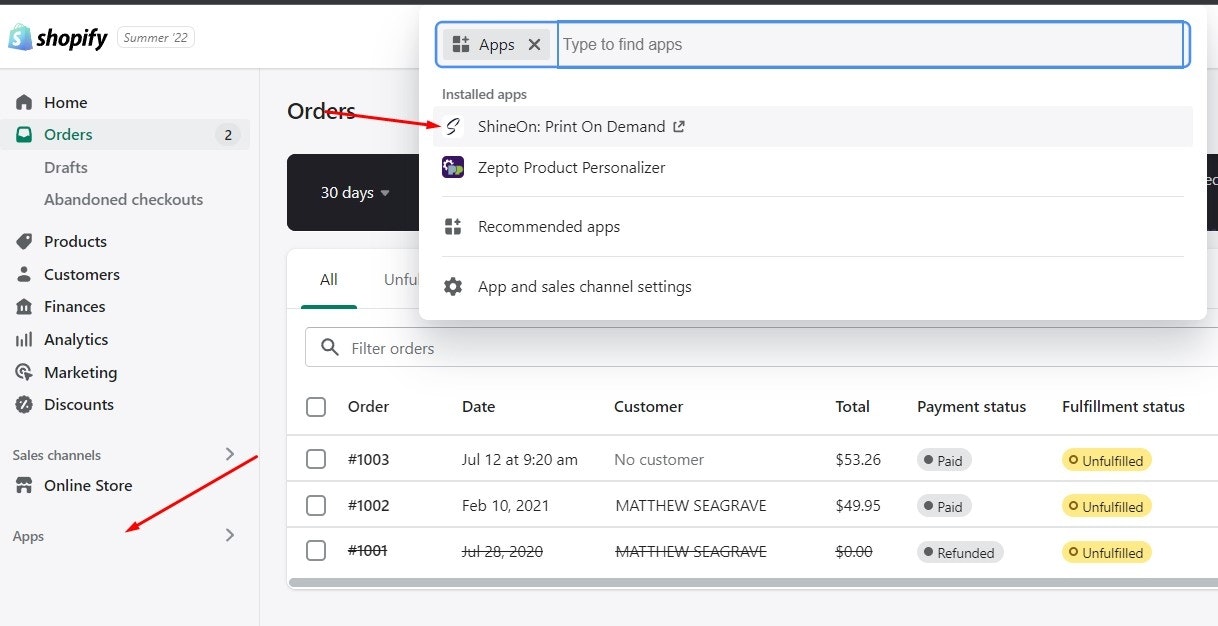Expand the Apps section chevron in sidebar
Screen dimensions: 1218x626
[230, 535]
